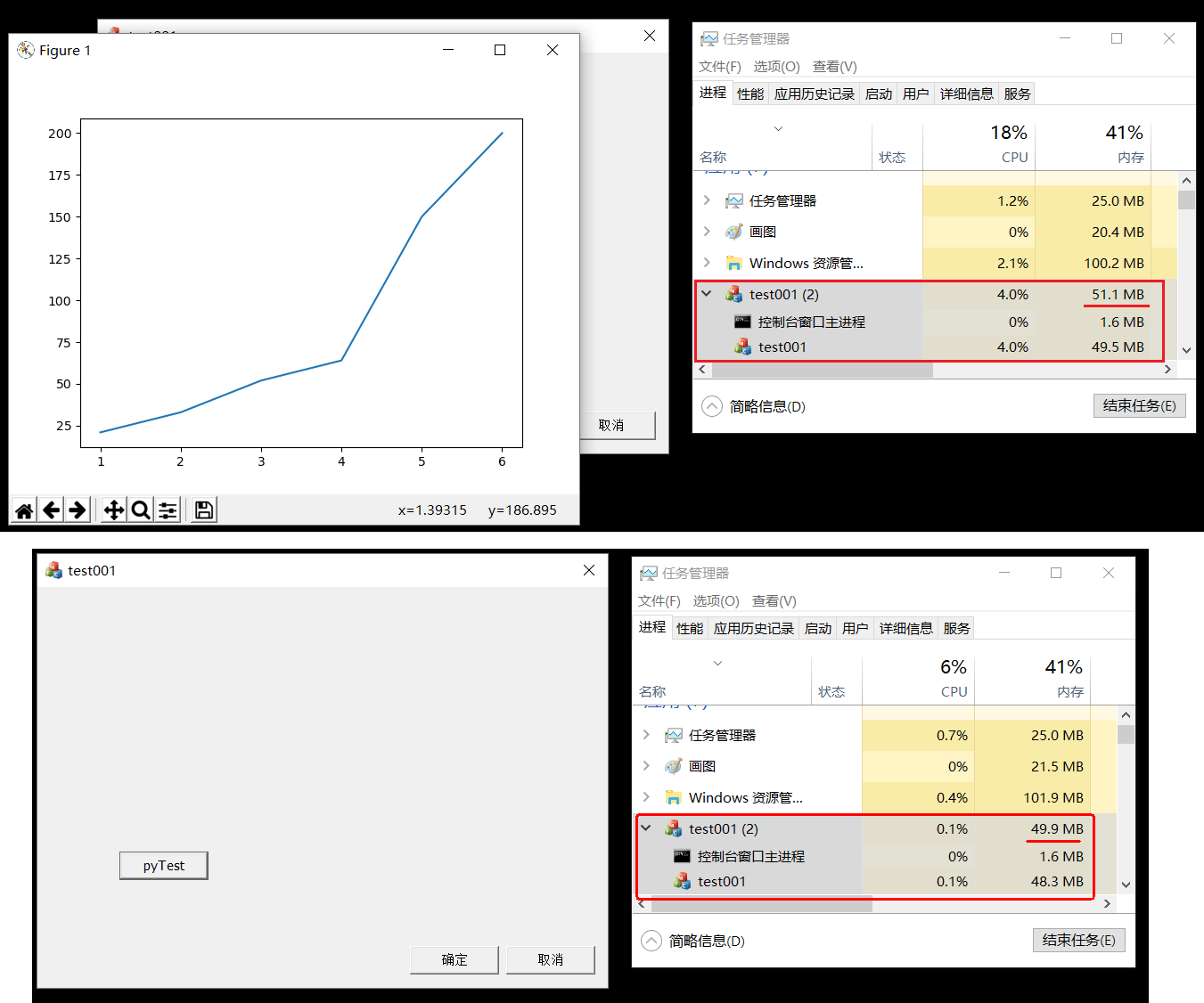Screen dimensions: 1204x1003
Task: Click the x=1.39315 coordinate readout in Figure 1
Action: coord(432,510)
